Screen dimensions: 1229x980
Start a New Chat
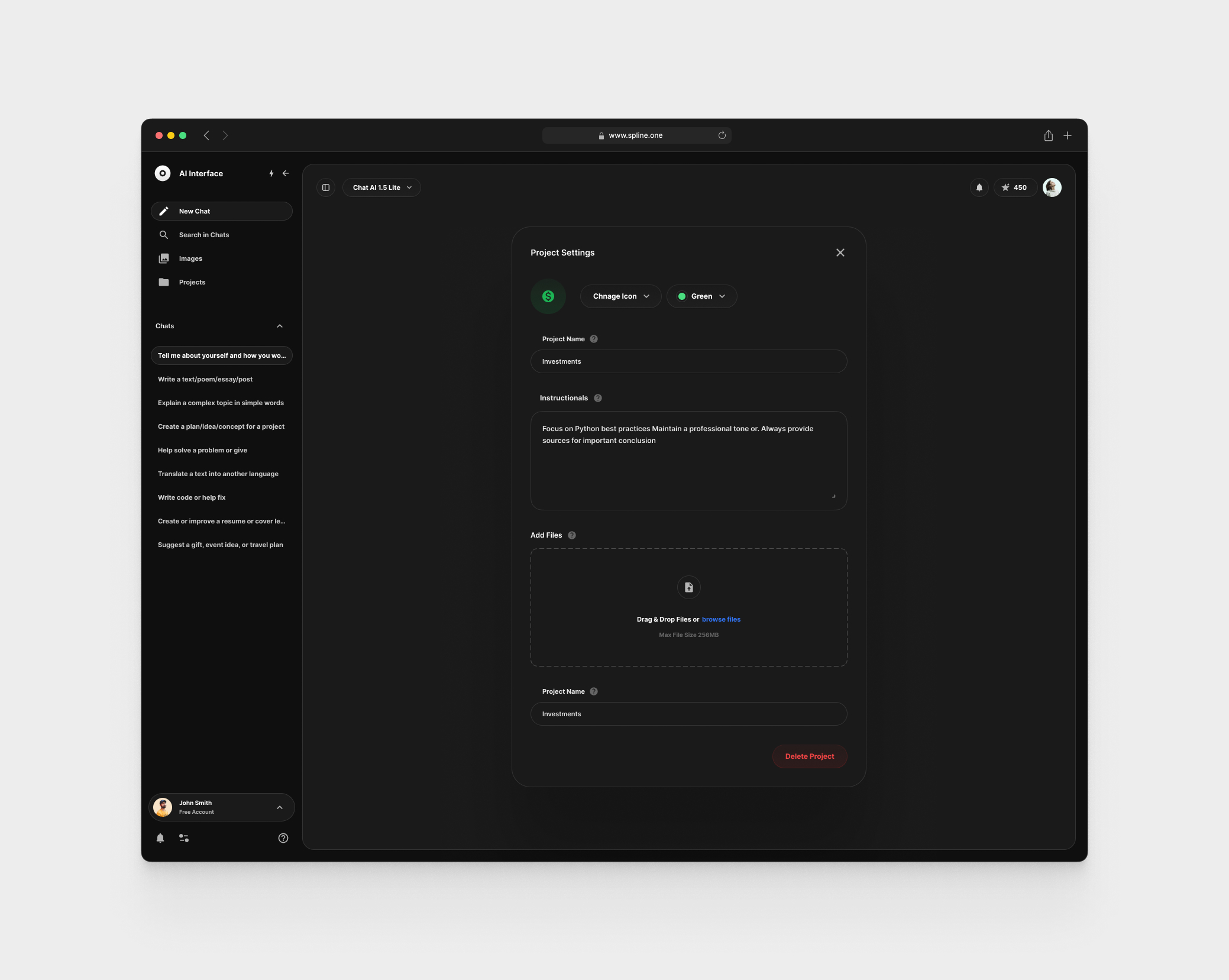click(222, 211)
